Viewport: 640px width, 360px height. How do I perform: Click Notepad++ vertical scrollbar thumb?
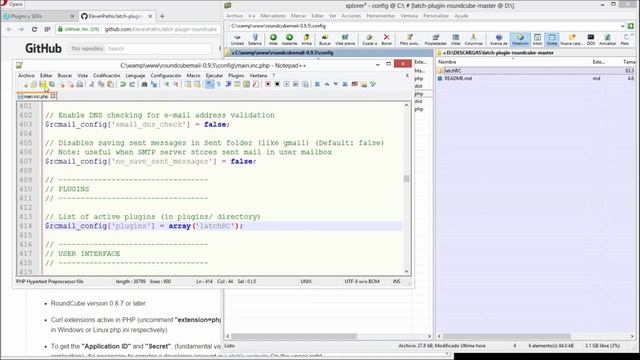tap(407, 179)
